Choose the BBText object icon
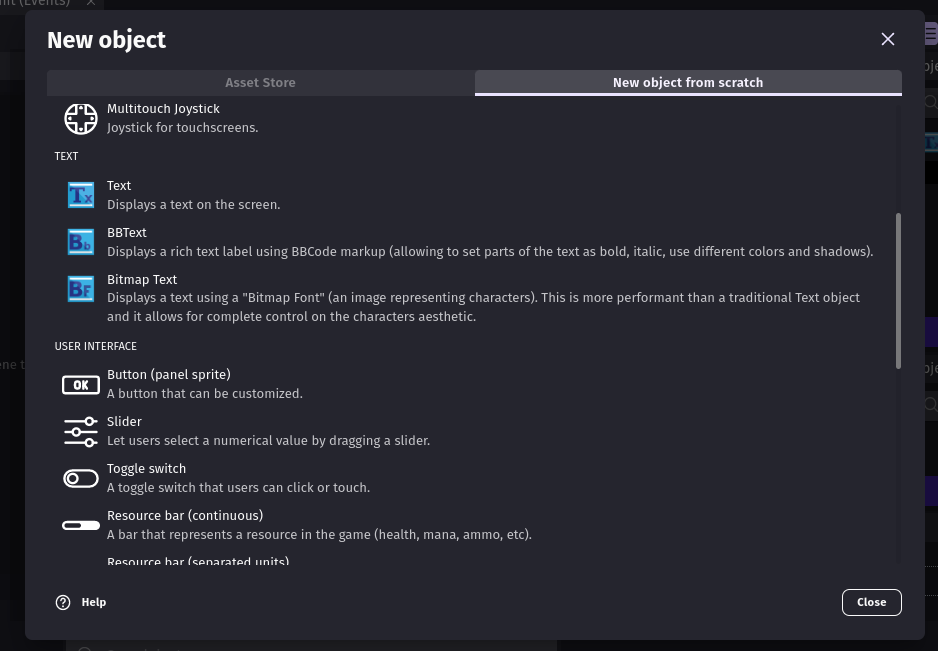Screen dimensions: 938x651 (x=81, y=242)
